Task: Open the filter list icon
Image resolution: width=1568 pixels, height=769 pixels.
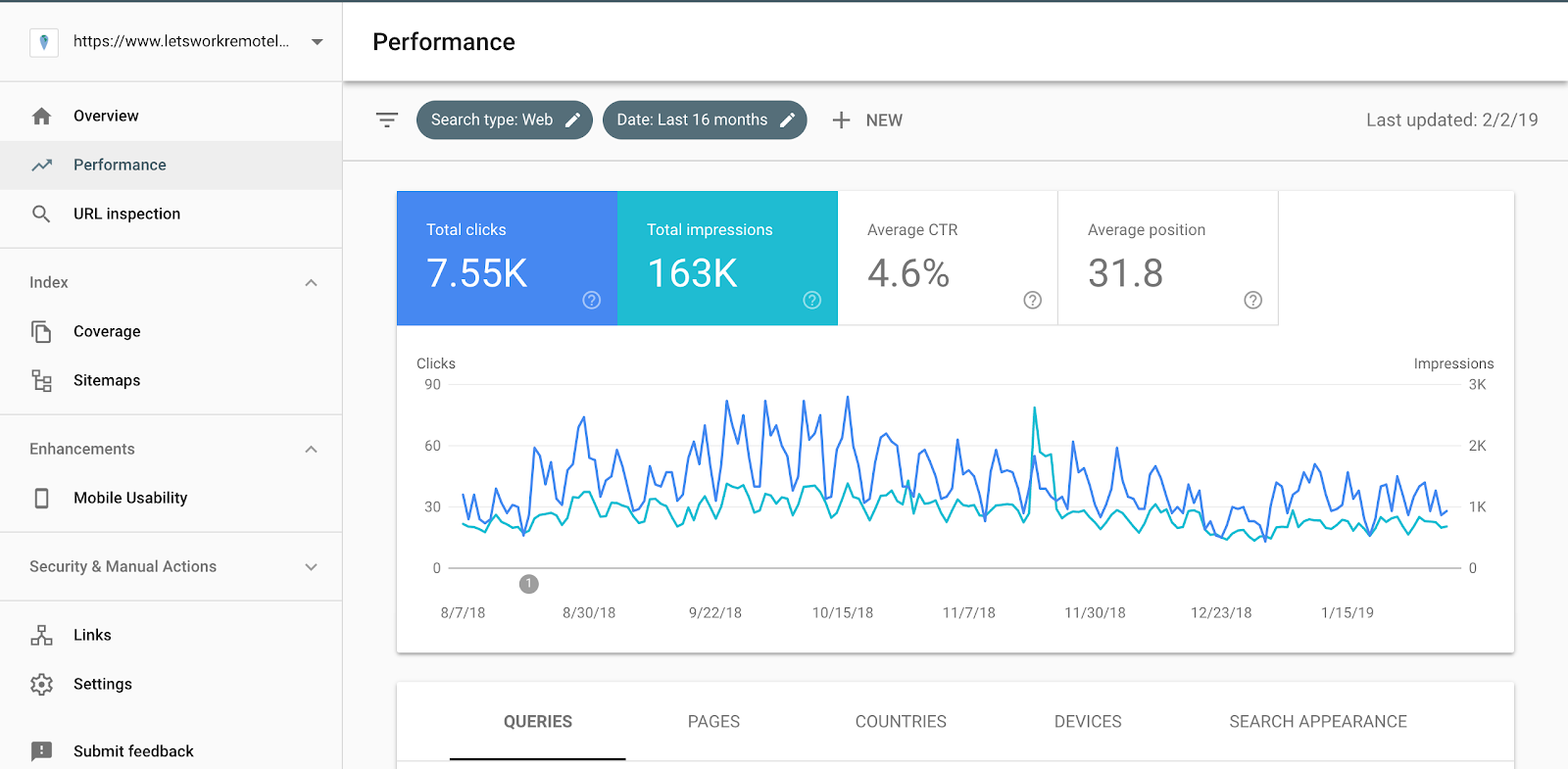Action: (387, 120)
